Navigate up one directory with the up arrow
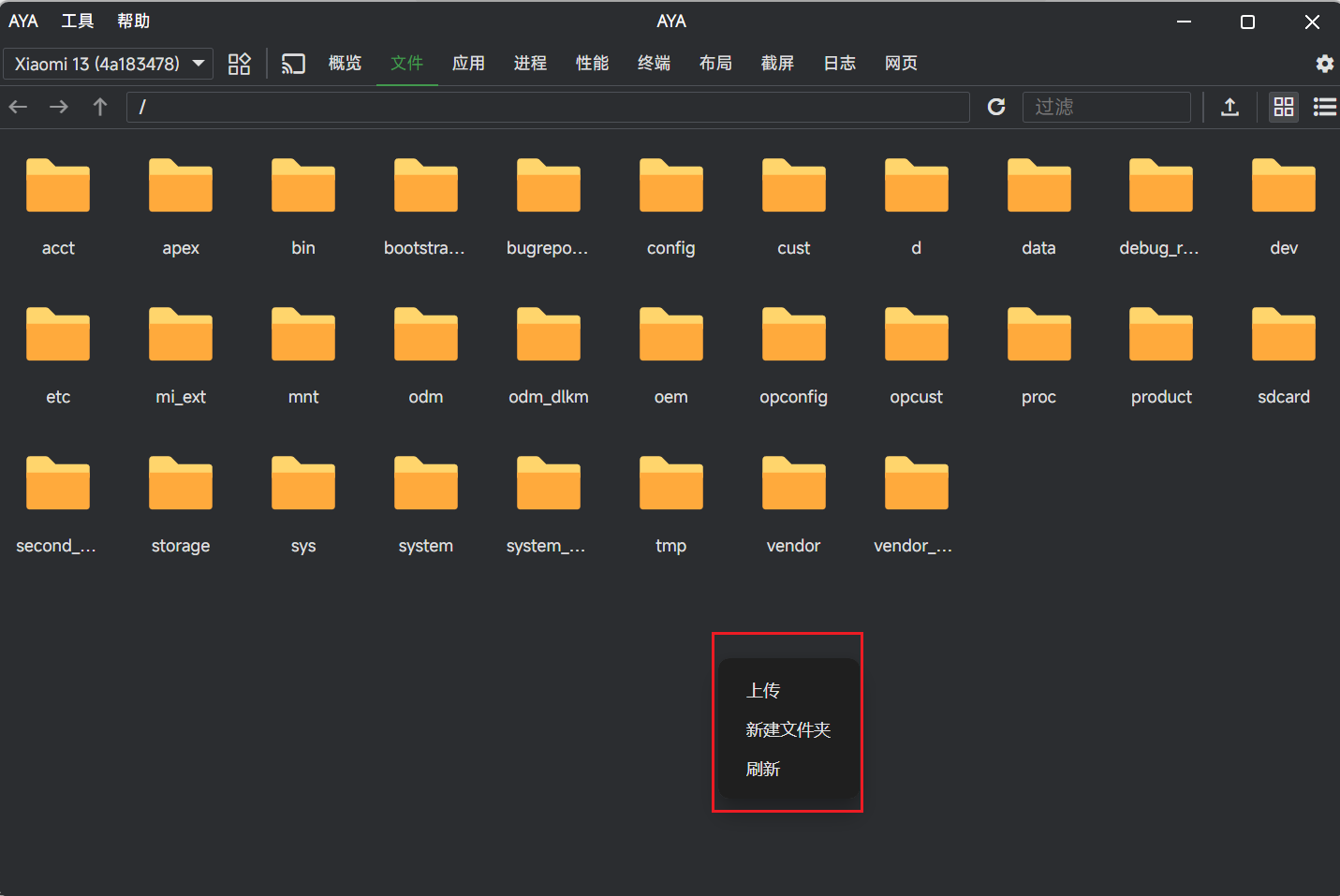 [99, 107]
